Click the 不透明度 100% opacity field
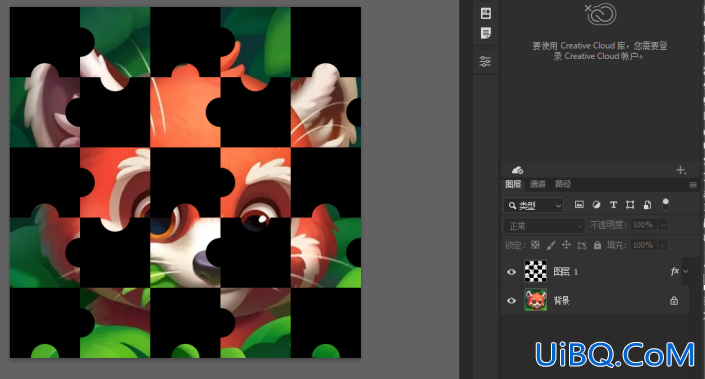 pyautogui.click(x=644, y=225)
